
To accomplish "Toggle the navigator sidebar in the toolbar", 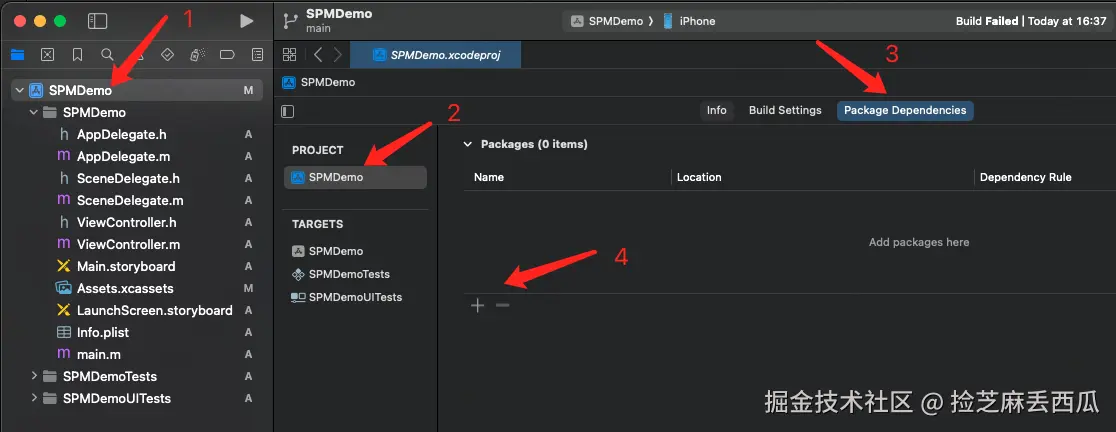I will coord(98,21).
